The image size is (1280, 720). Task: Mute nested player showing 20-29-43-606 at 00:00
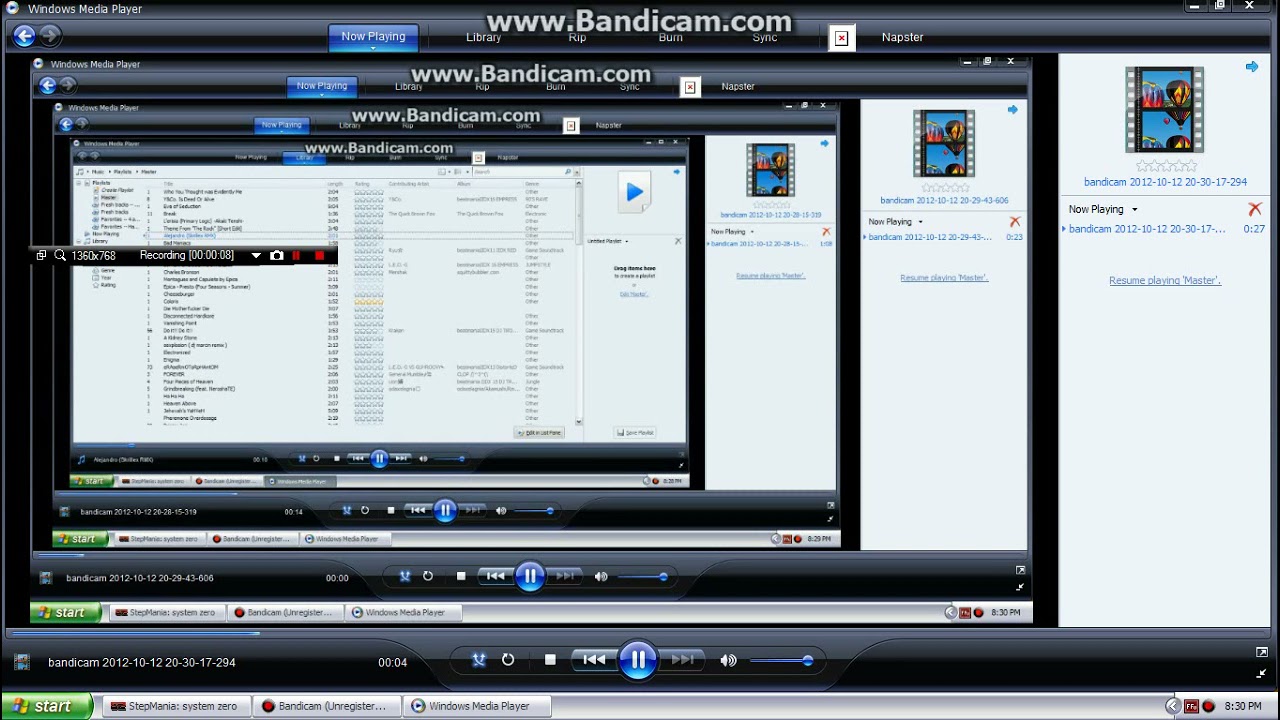pyautogui.click(x=601, y=576)
